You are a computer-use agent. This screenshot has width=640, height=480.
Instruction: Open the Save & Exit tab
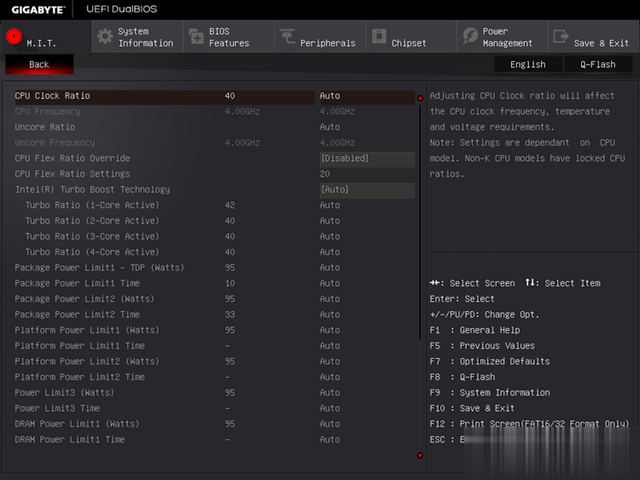(x=594, y=37)
